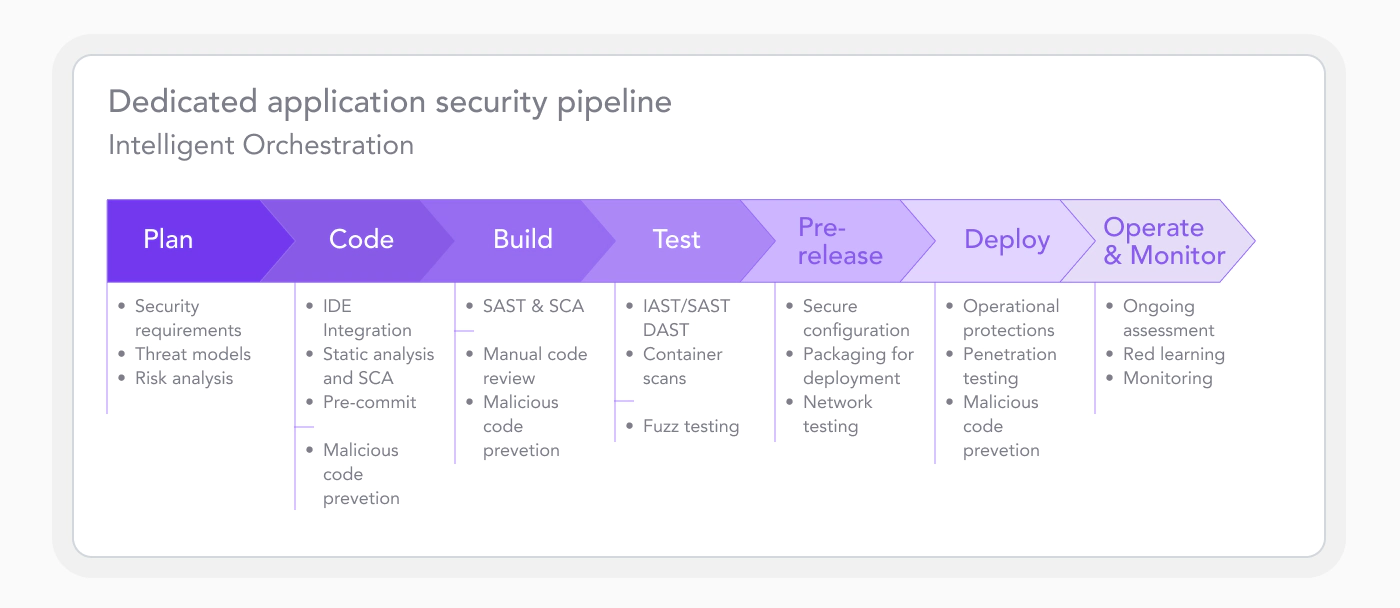Viewport: 1400px width, 608px height.
Task: Select Fuzz testing under Test
Action: point(690,426)
